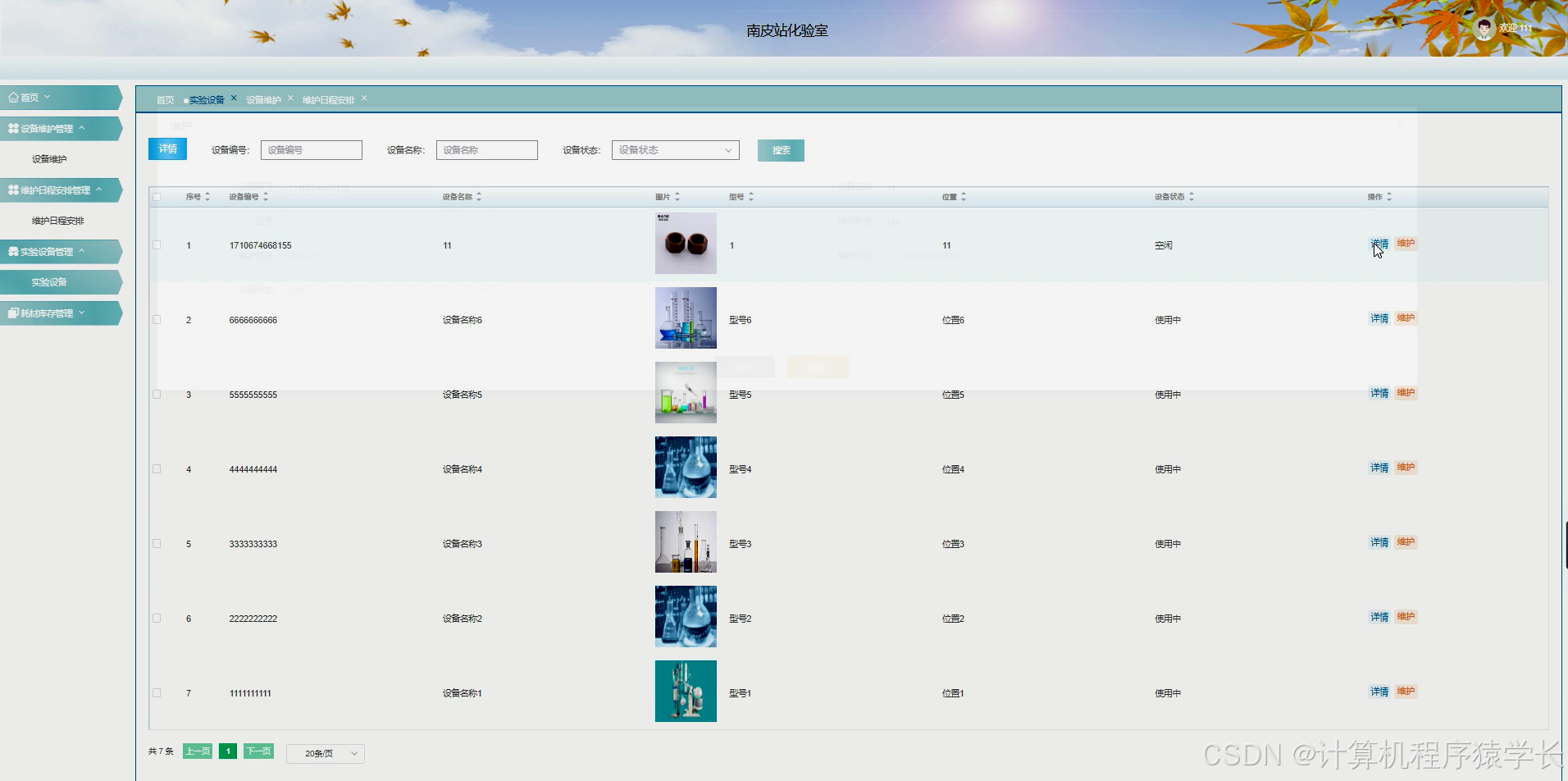The image size is (1568, 781).
Task: Open the equipment image for 设备名称5
Action: point(686,393)
